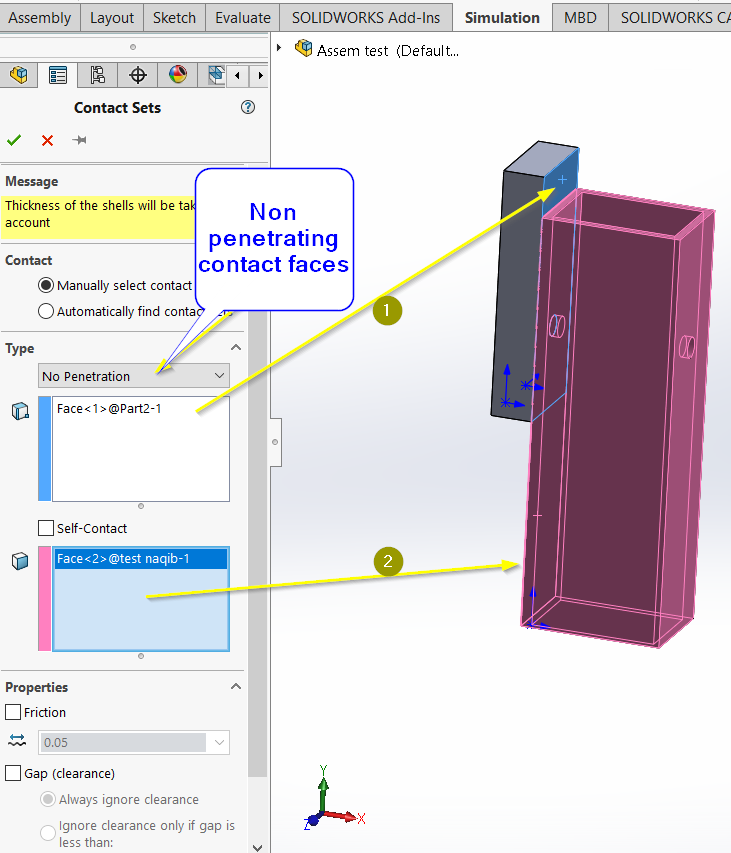
Task: Click the friction coefficient icon
Action: click(x=17, y=740)
